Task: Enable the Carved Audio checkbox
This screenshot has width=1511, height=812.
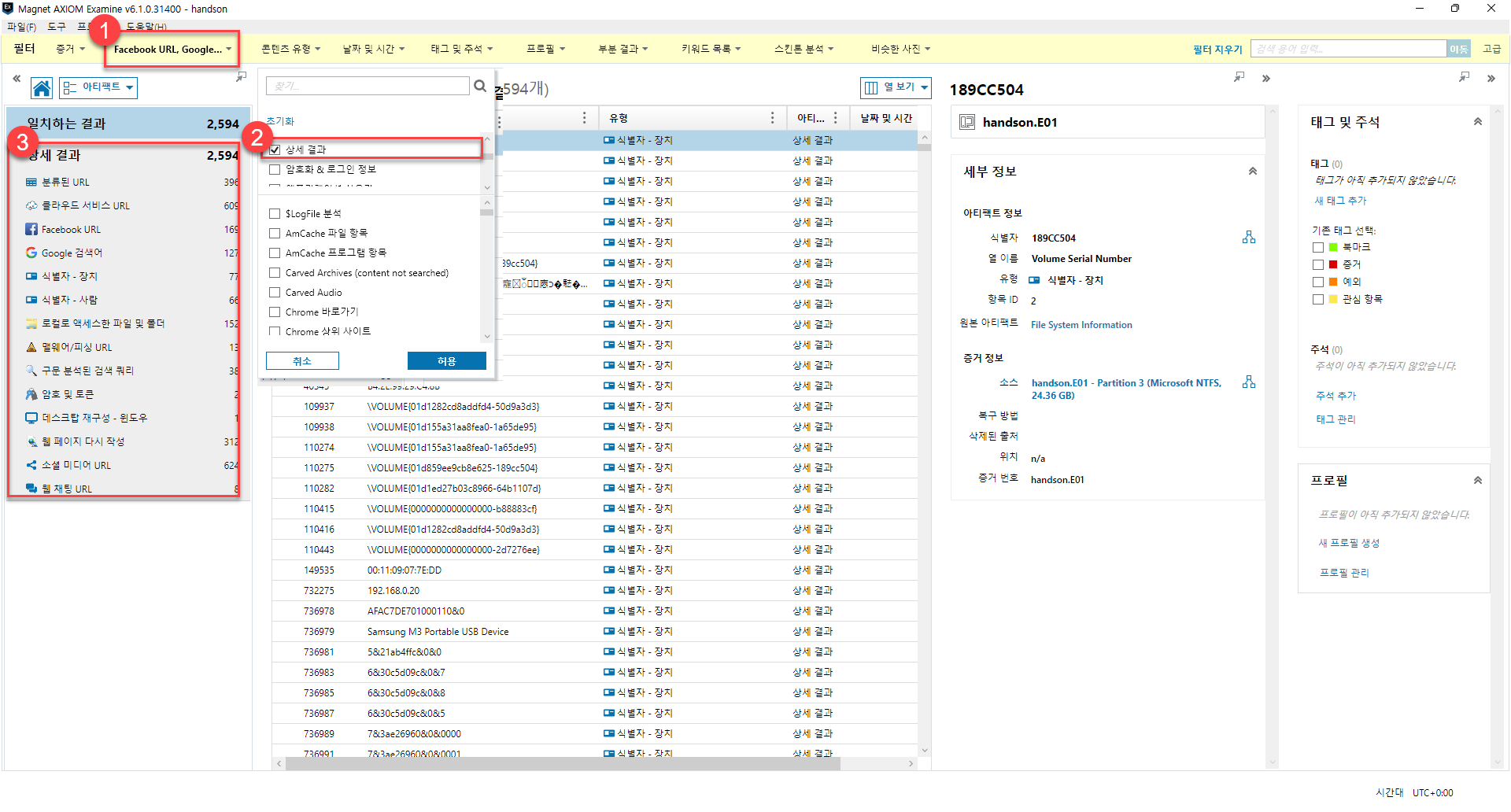Action: click(x=275, y=293)
